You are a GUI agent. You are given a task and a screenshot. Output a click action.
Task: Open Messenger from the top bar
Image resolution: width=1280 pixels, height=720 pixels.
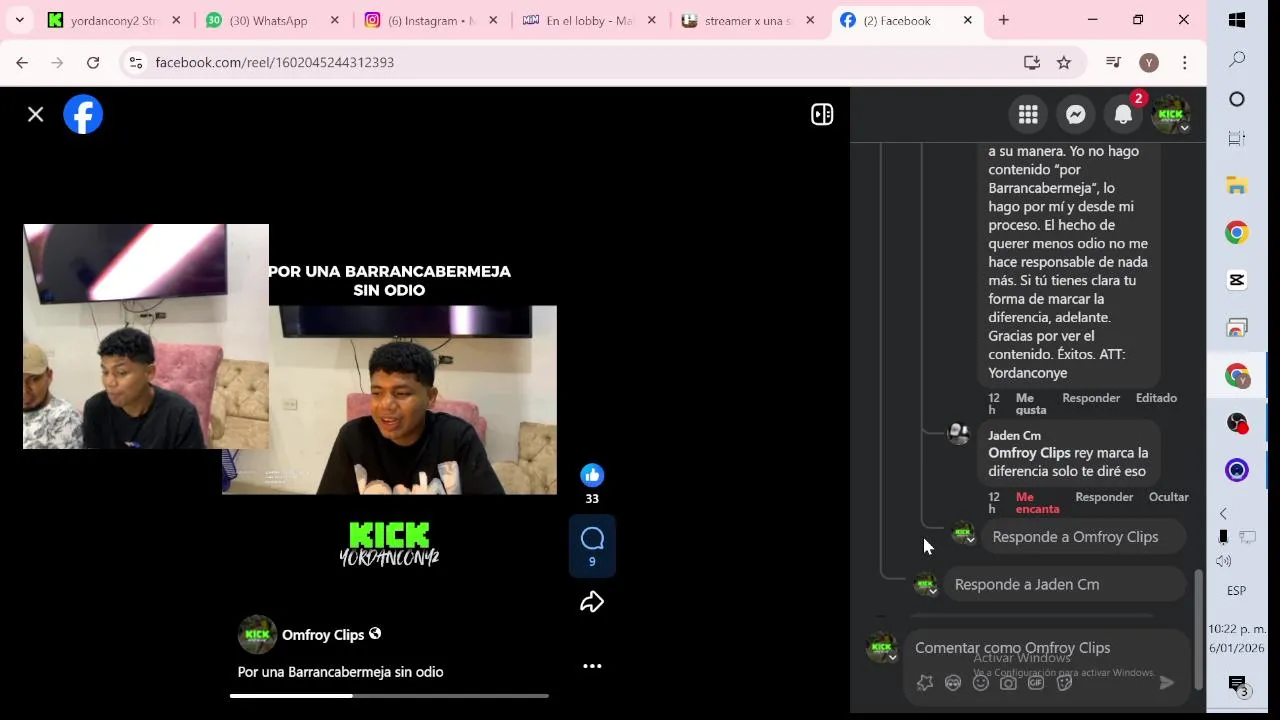[1076, 114]
